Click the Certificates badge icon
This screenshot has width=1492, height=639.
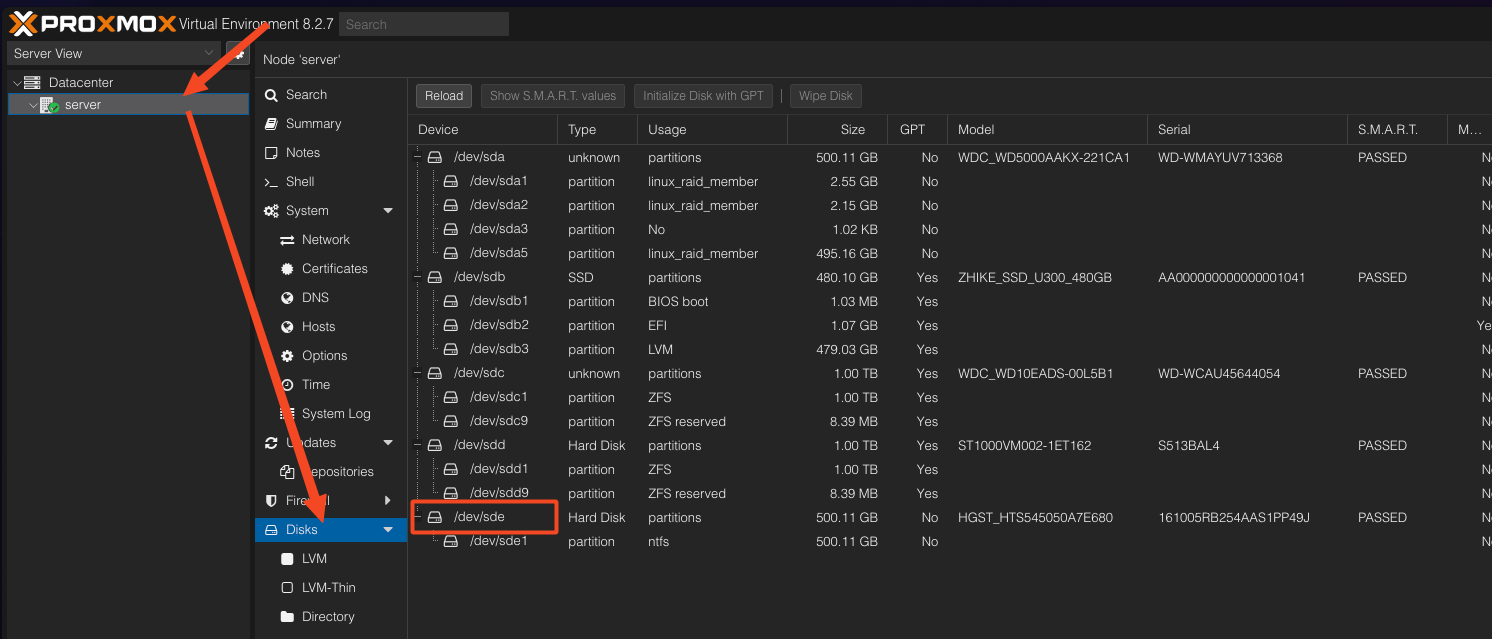287,269
